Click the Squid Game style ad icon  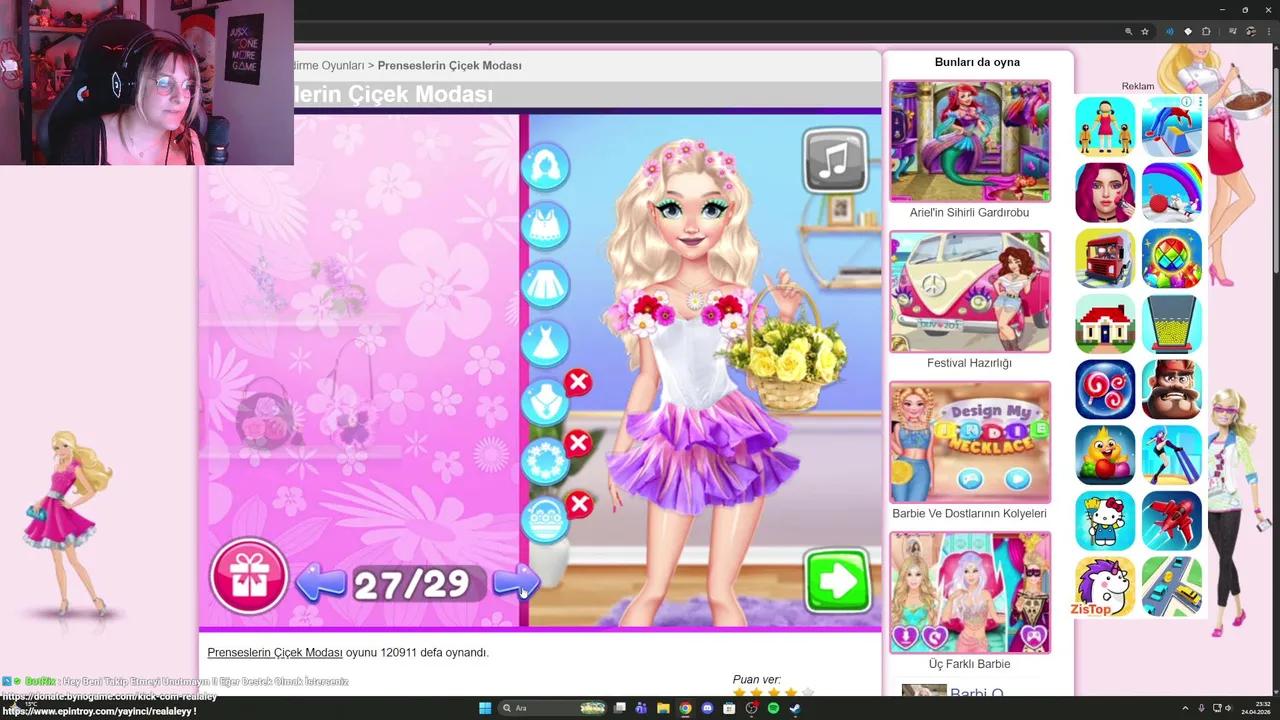(x=1105, y=127)
